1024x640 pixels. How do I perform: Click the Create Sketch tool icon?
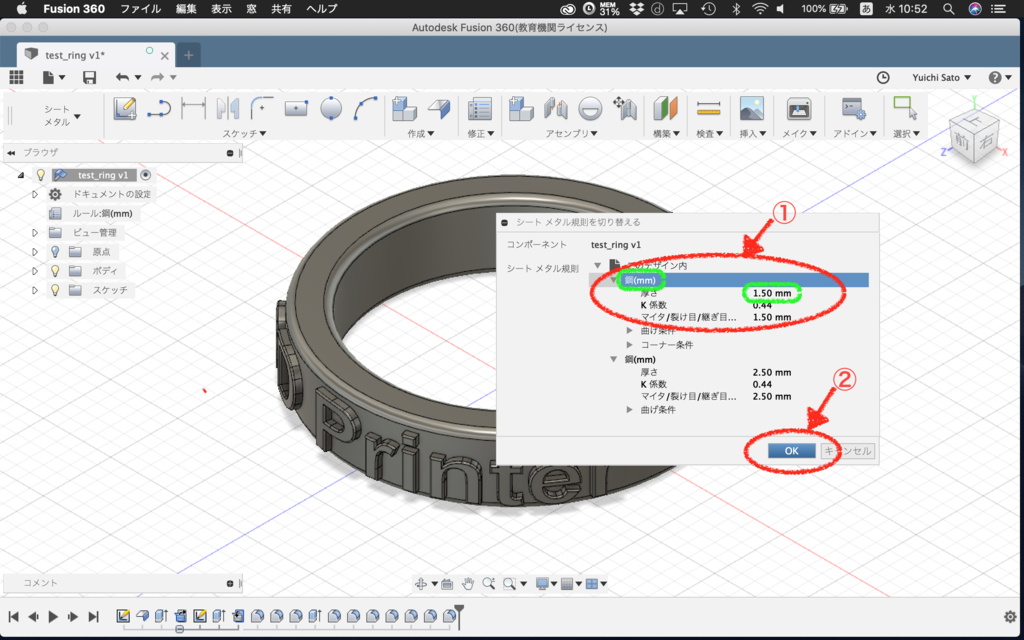125,108
